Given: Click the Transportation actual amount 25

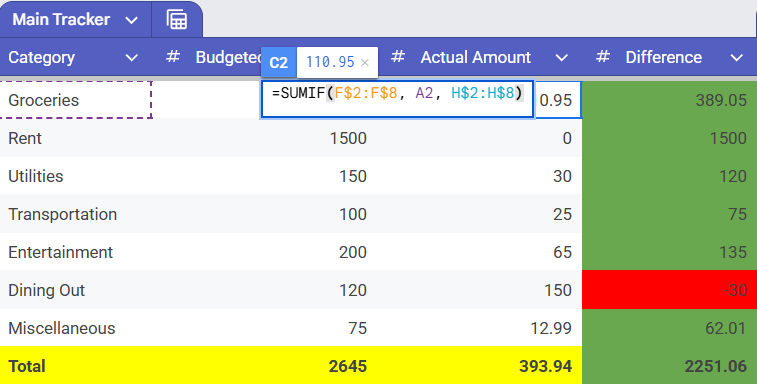Looking at the screenshot, I should click(x=562, y=214).
